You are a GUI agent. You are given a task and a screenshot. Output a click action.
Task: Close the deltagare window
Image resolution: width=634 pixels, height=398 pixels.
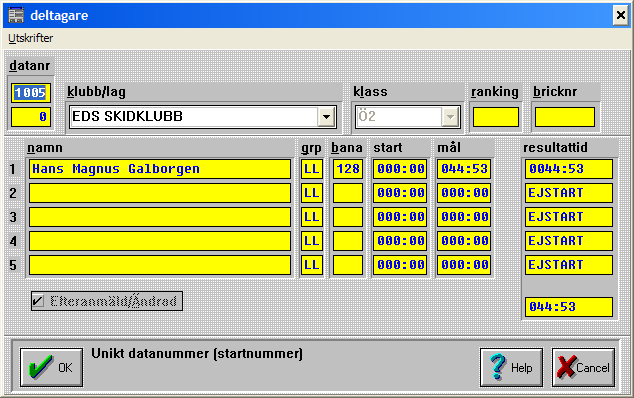[620, 15]
